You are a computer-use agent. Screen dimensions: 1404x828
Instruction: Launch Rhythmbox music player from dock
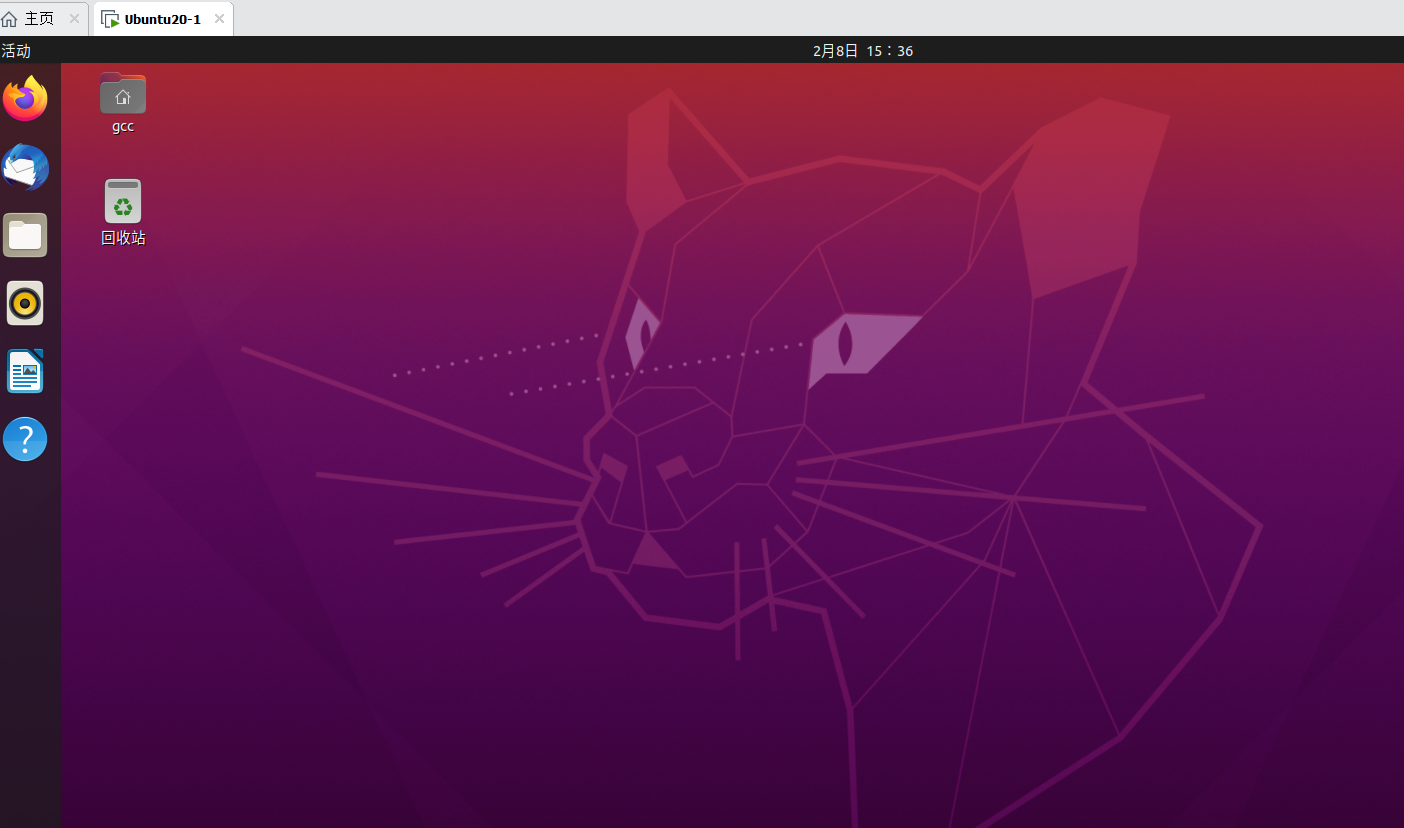[25, 303]
